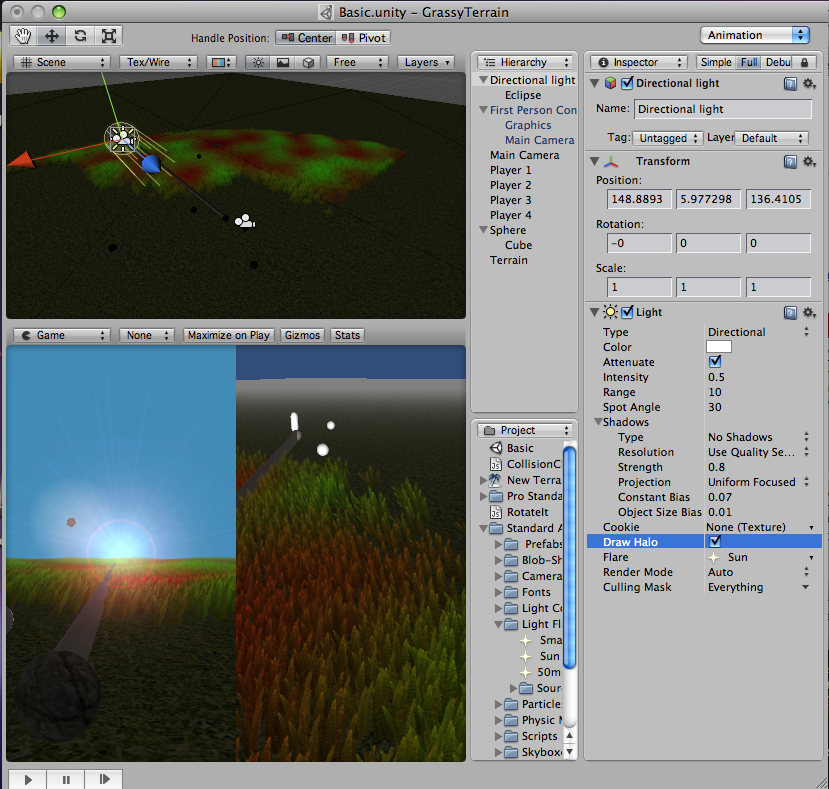Viewport: 829px width, 789px height.
Task: Select the Move tool in the toolbar
Action: click(x=52, y=35)
